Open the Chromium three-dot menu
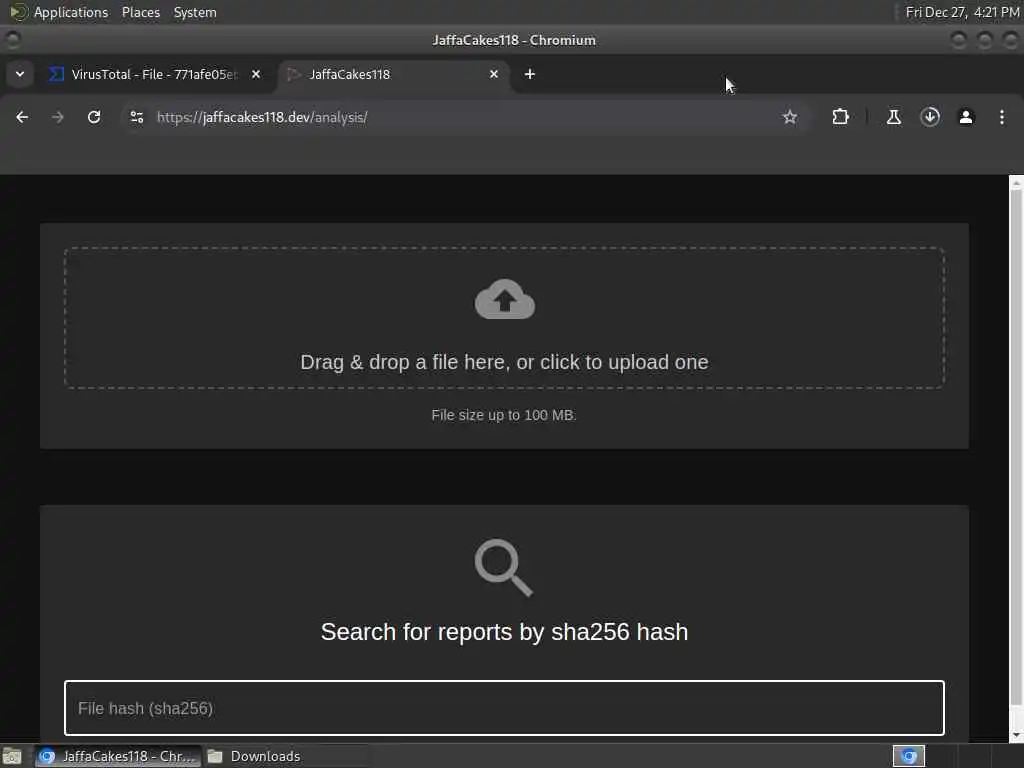1024x768 pixels. (1002, 117)
